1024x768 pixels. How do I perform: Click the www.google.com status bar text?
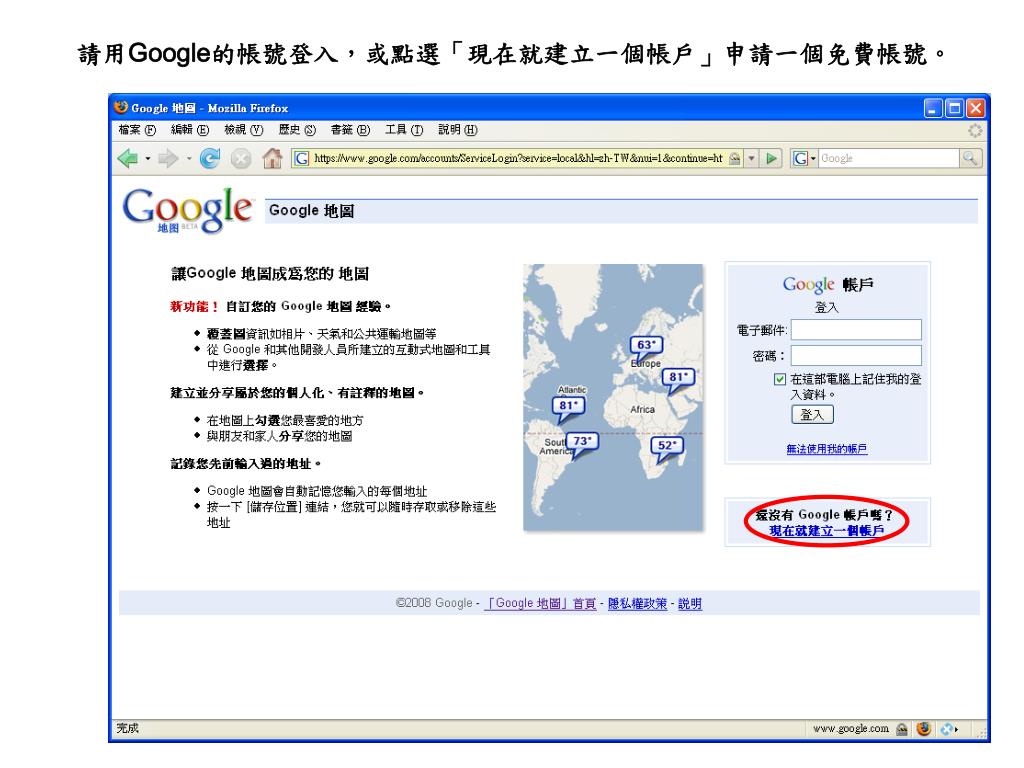(851, 729)
